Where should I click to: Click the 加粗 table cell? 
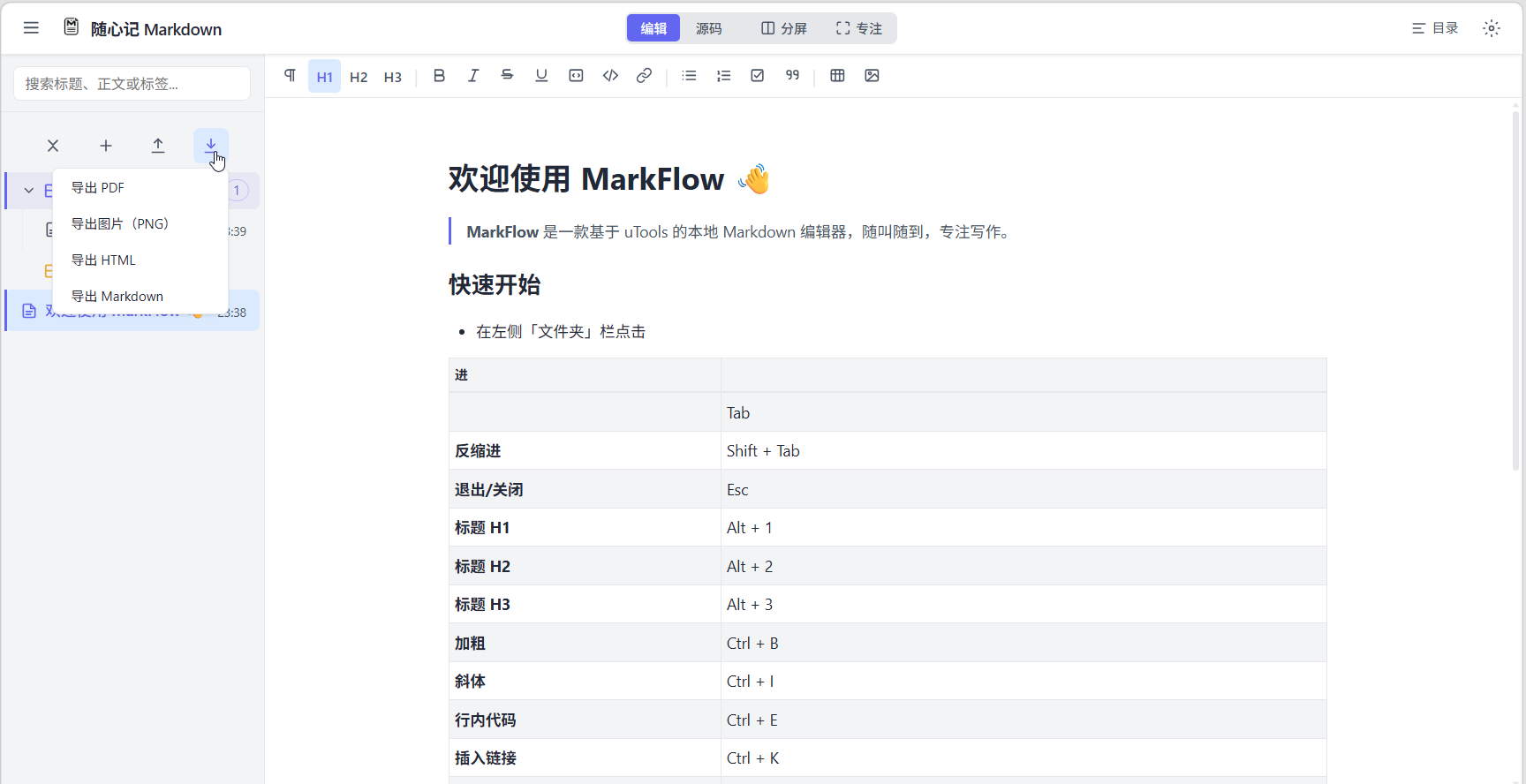(585, 644)
